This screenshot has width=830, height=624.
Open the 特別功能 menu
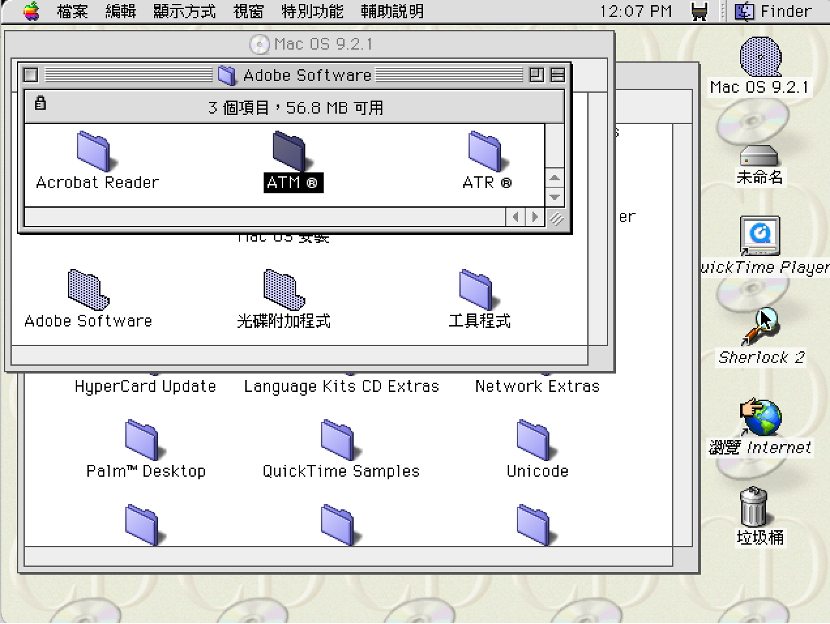coord(312,11)
